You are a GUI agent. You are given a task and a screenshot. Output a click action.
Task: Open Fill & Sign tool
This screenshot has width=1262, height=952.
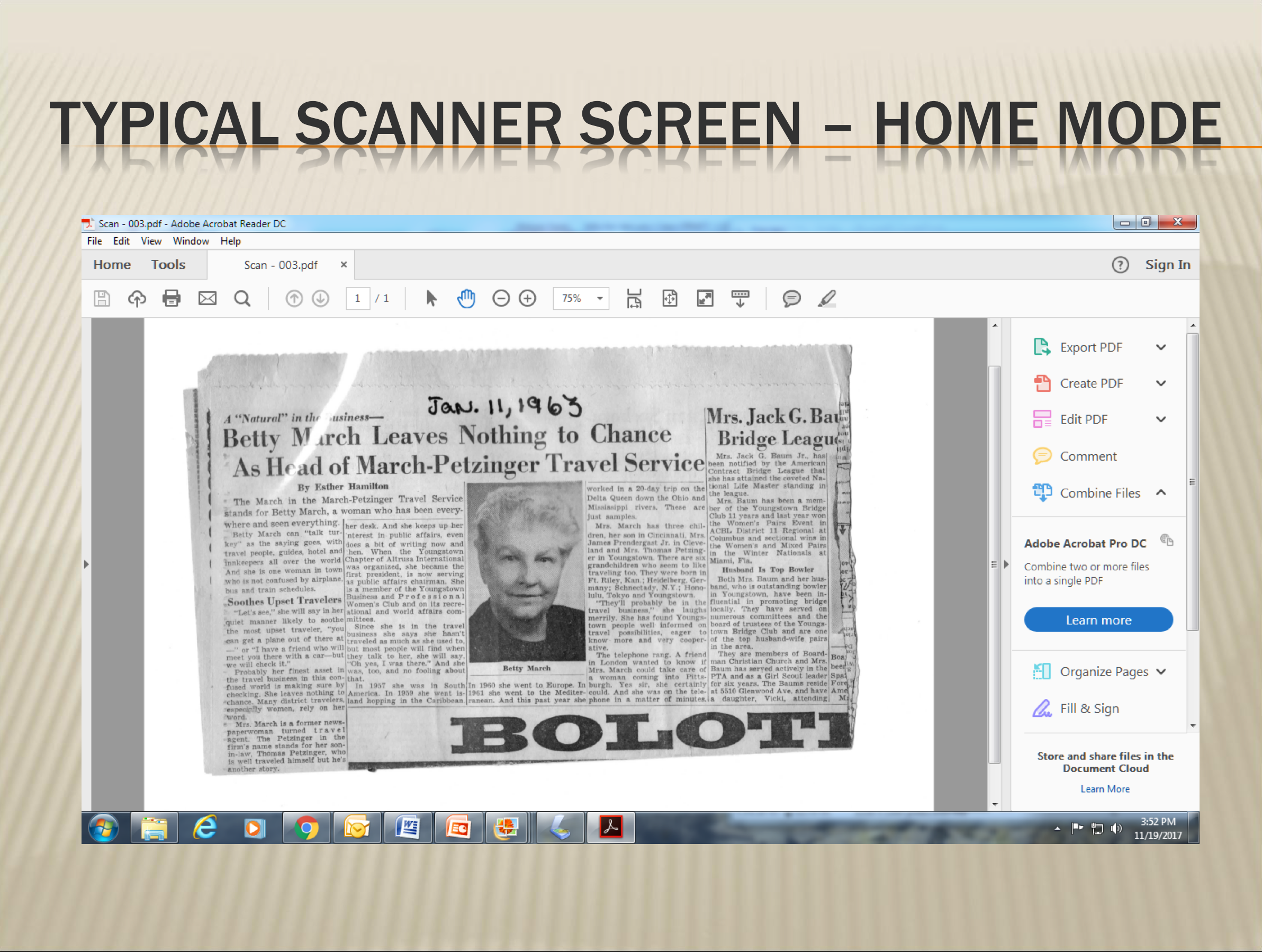point(1076,709)
